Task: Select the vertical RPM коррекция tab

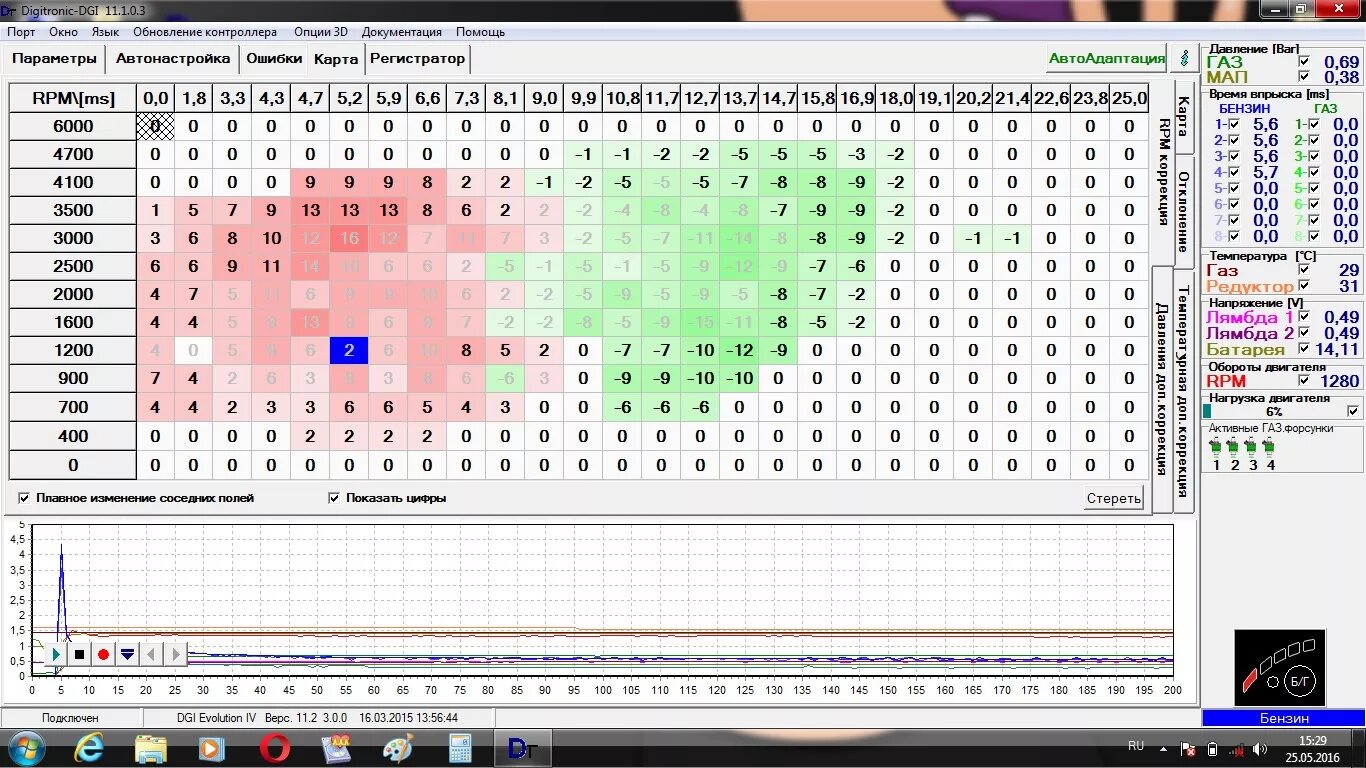Action: tap(1163, 172)
